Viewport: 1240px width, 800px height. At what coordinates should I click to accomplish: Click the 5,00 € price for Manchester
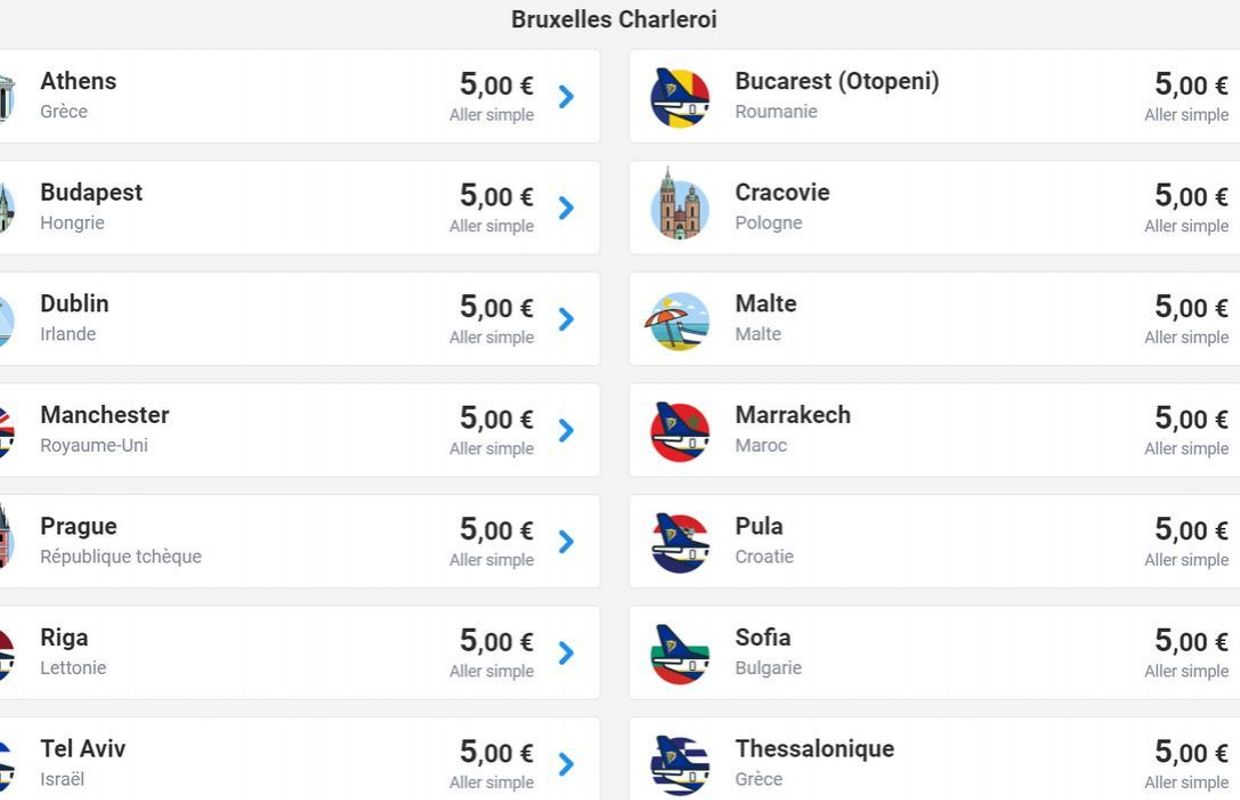pyautogui.click(x=496, y=418)
